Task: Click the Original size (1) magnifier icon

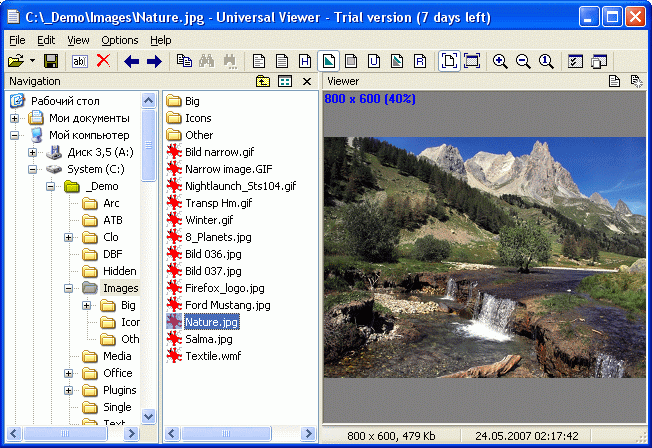Action: point(546,61)
